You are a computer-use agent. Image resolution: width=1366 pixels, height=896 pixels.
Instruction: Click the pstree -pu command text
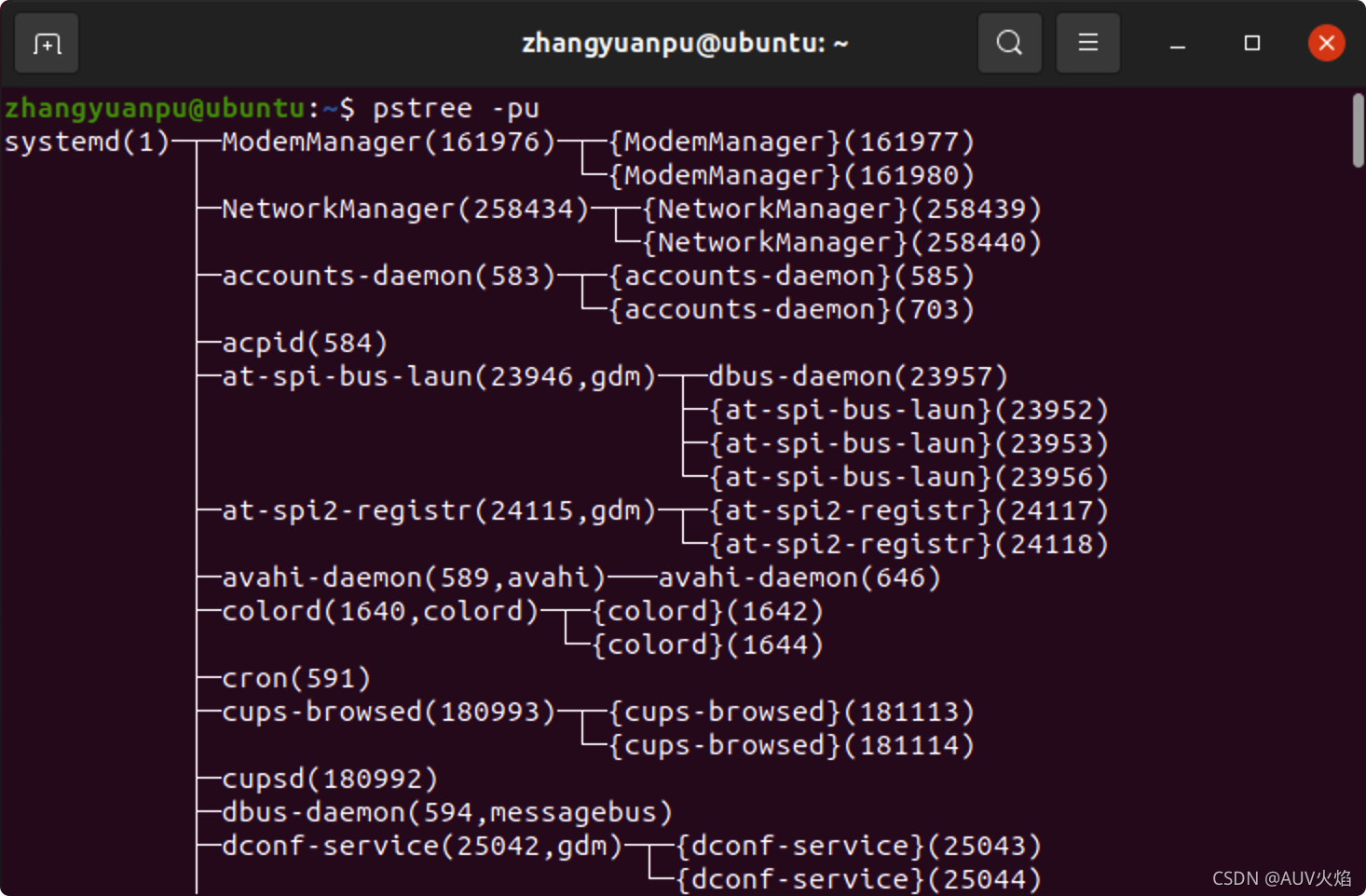click(x=456, y=108)
